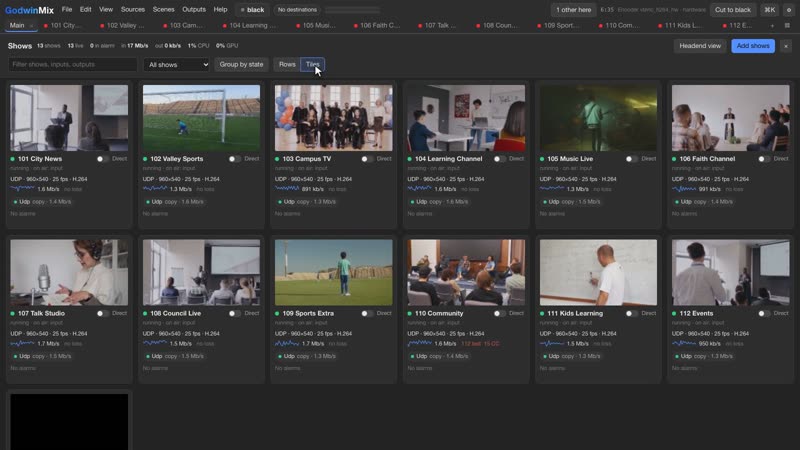
Task: Open the 111 Kids Learning whiteboard thumbnail
Action: (598, 272)
